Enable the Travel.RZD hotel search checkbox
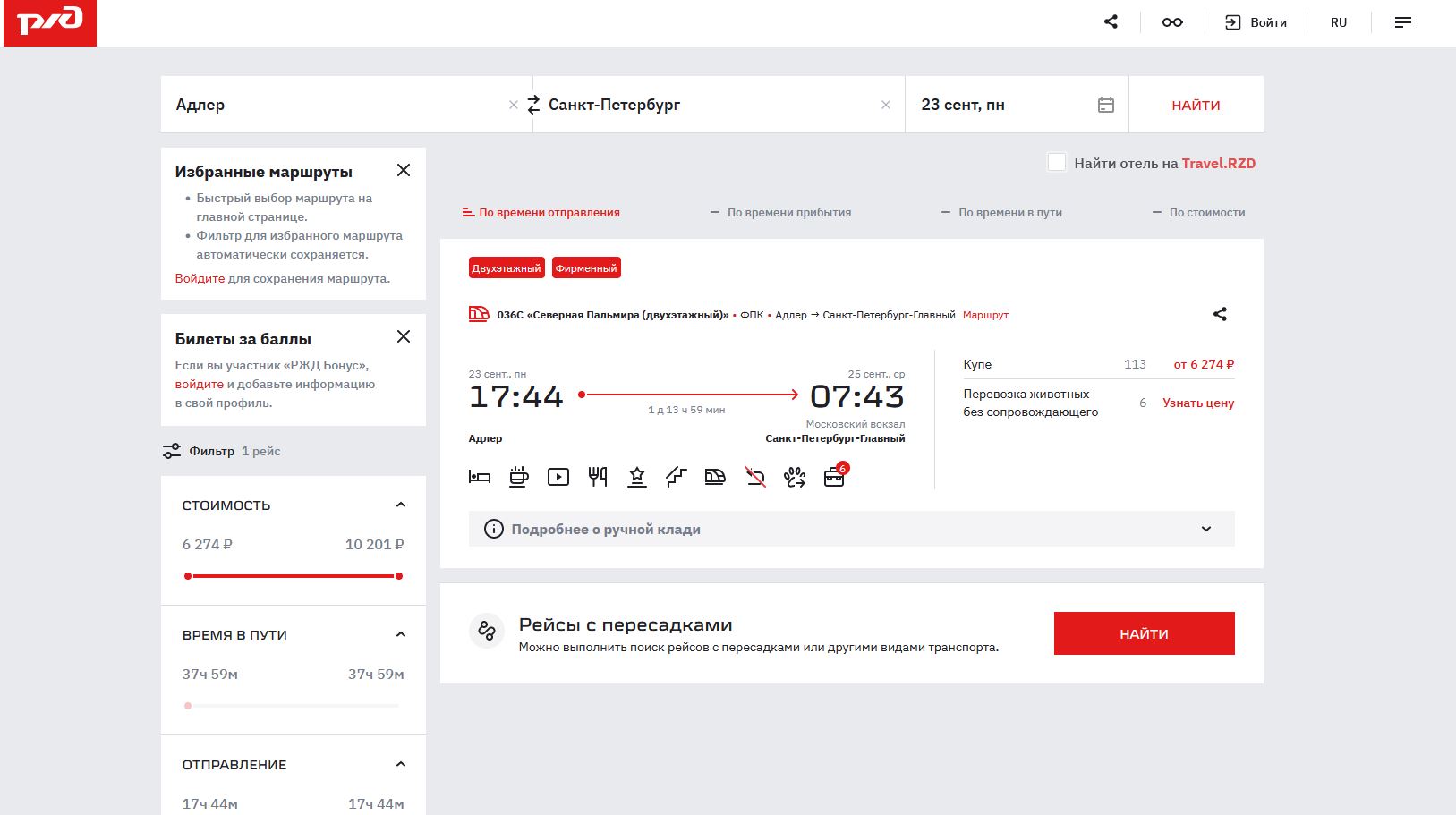This screenshot has height=815, width=1456. tap(1057, 163)
